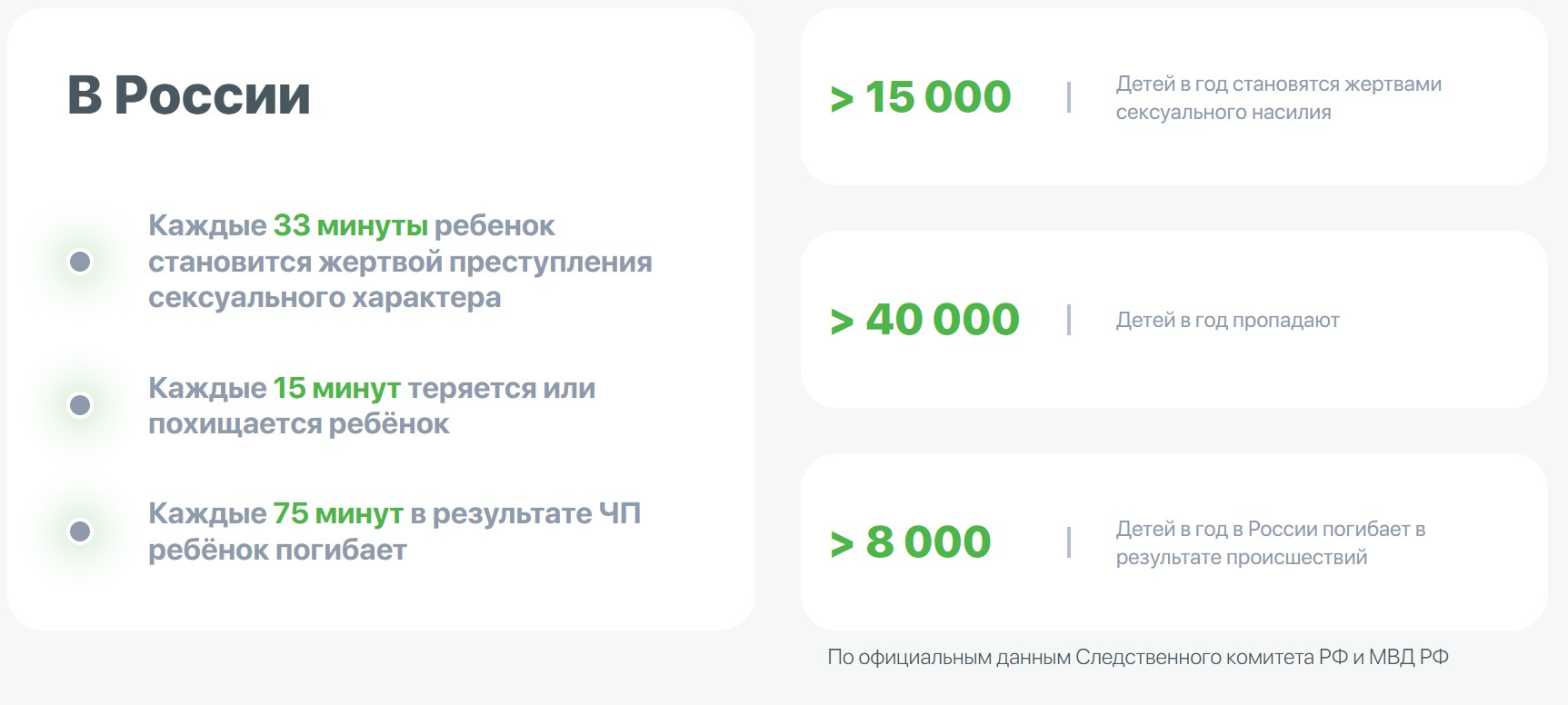The height and width of the screenshot is (705, 1568).
Task: Click the bullet dot beside '75 минут' statement
Action: click(80, 531)
